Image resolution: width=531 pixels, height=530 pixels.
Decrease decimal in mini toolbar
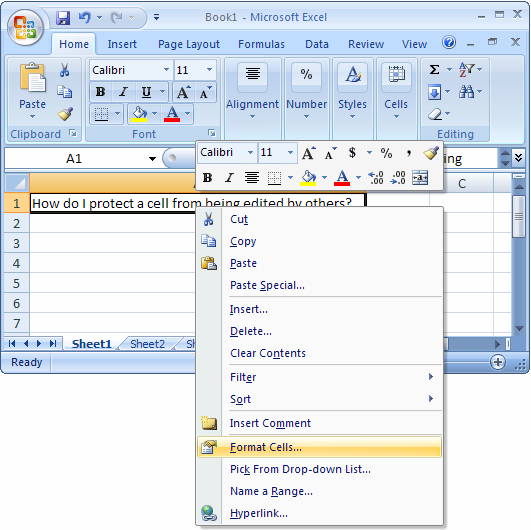[x=398, y=177]
